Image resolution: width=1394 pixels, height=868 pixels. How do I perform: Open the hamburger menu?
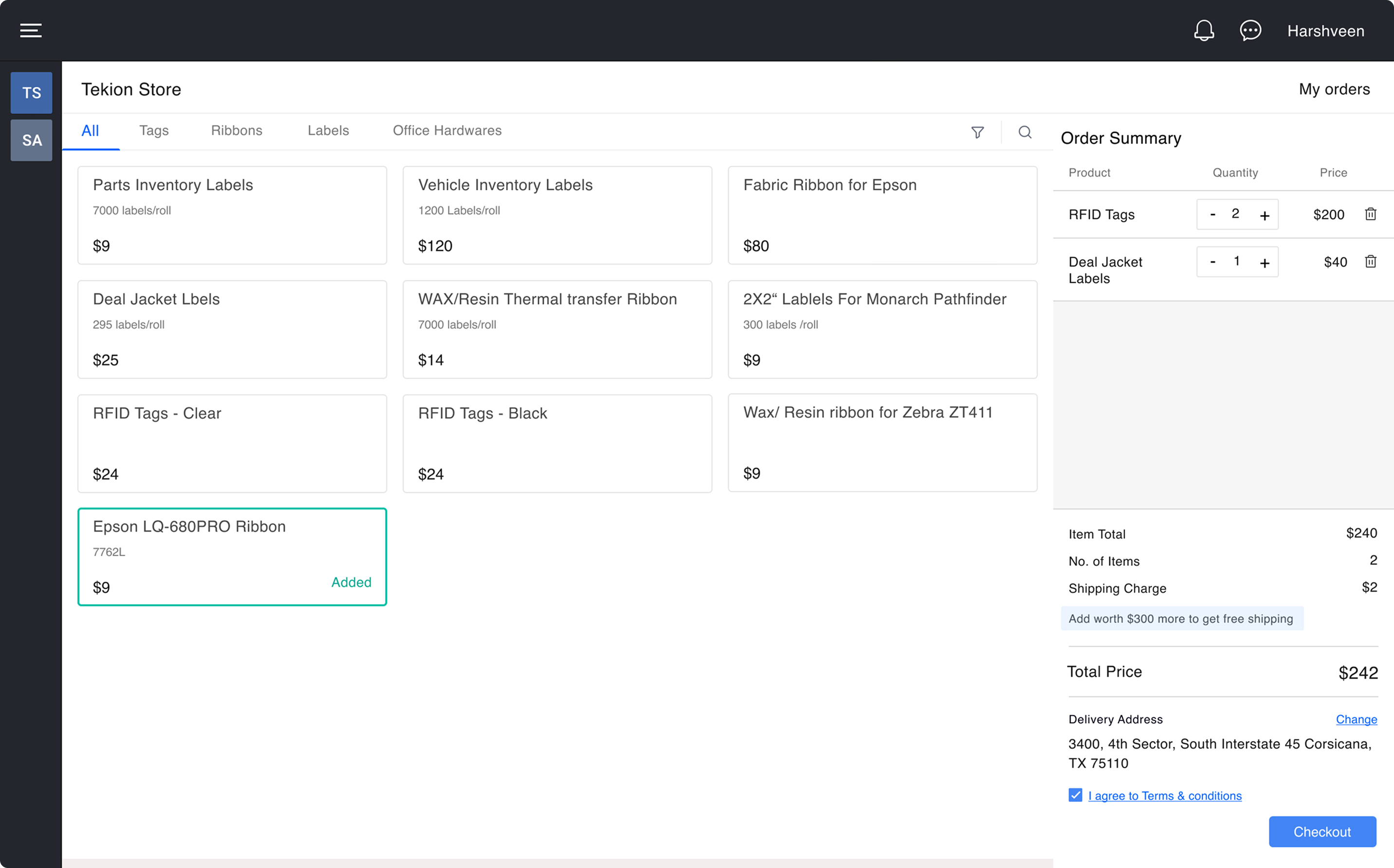point(31,31)
